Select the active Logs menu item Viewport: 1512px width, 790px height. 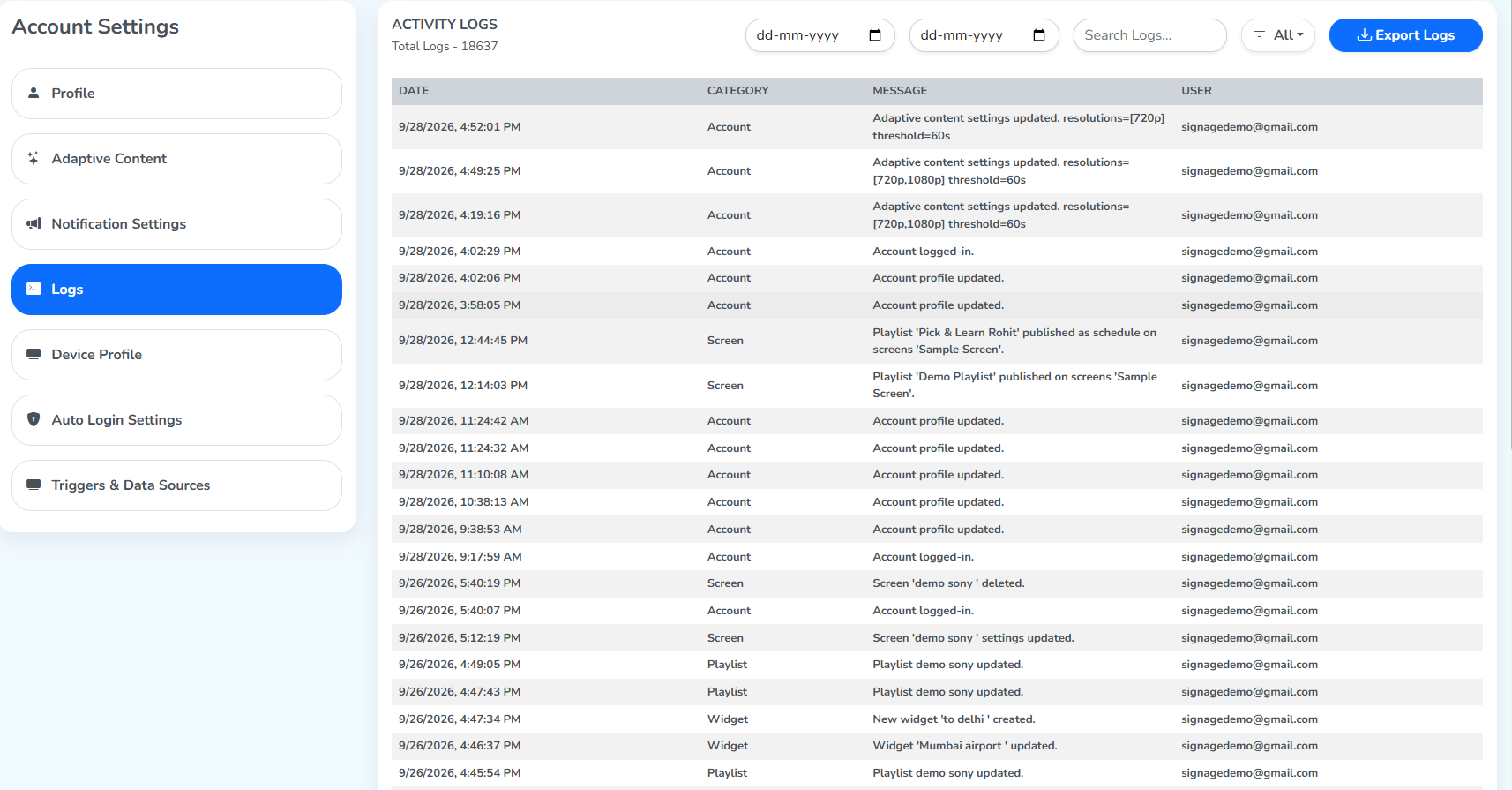coord(176,290)
